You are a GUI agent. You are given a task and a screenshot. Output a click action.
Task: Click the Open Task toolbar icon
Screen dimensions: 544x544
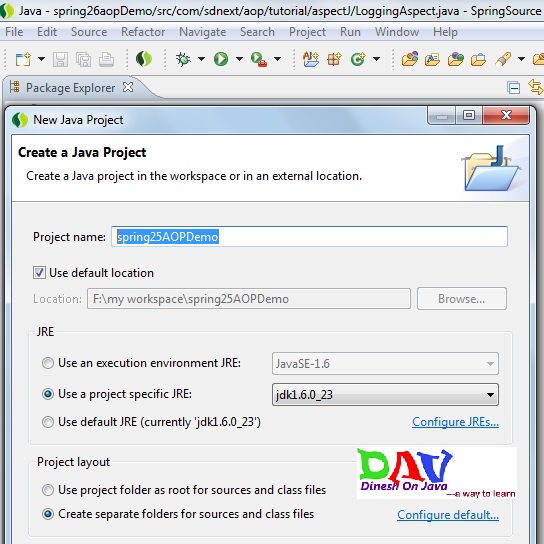pyautogui.click(x=432, y=59)
